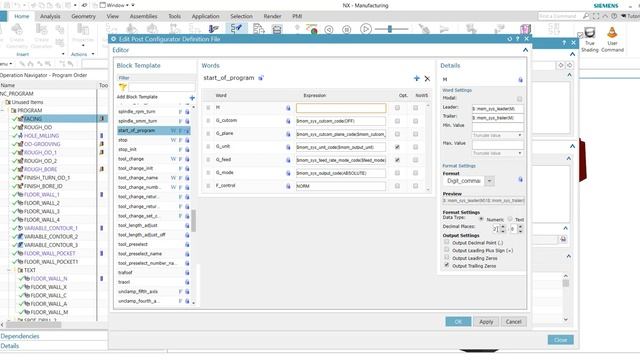Click lock icon on G_mode word row
This screenshot has height=360, width=640.
click(288, 173)
